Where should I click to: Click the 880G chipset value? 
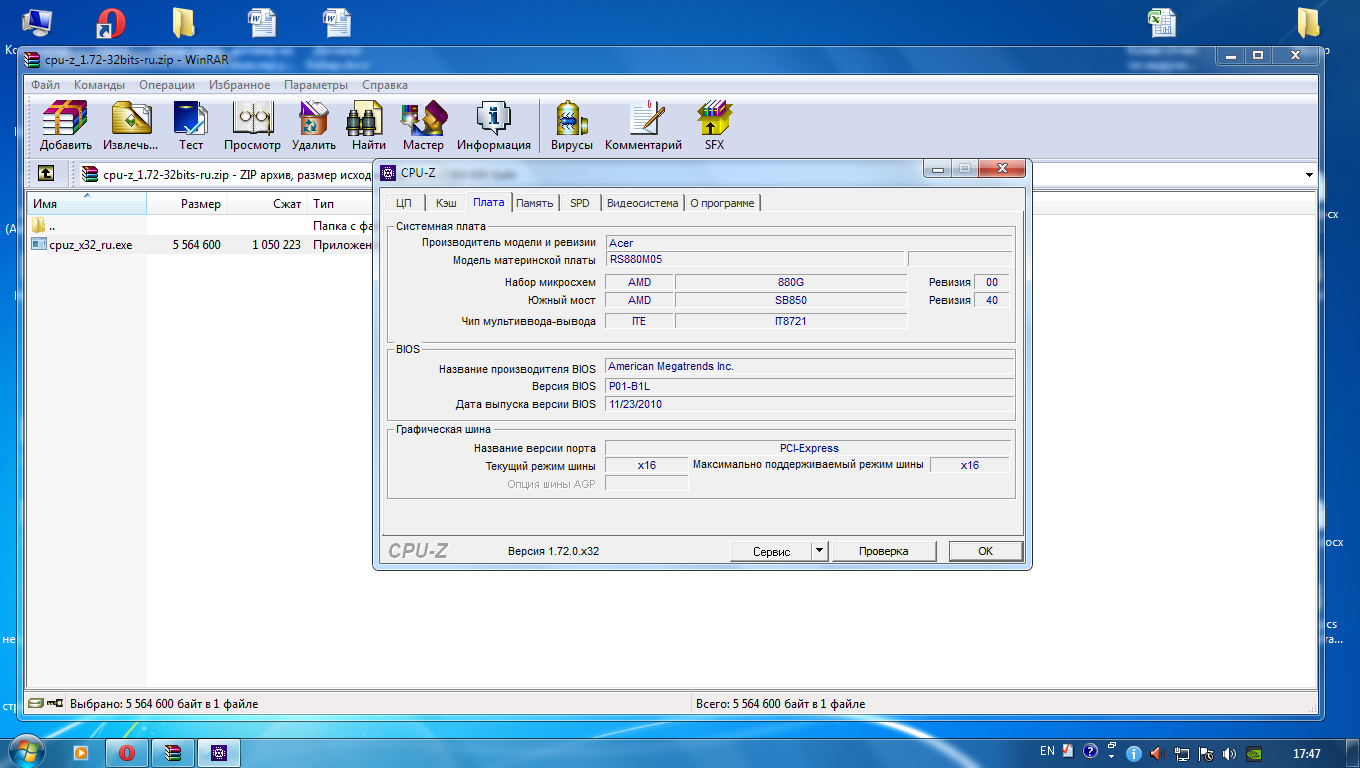click(791, 282)
